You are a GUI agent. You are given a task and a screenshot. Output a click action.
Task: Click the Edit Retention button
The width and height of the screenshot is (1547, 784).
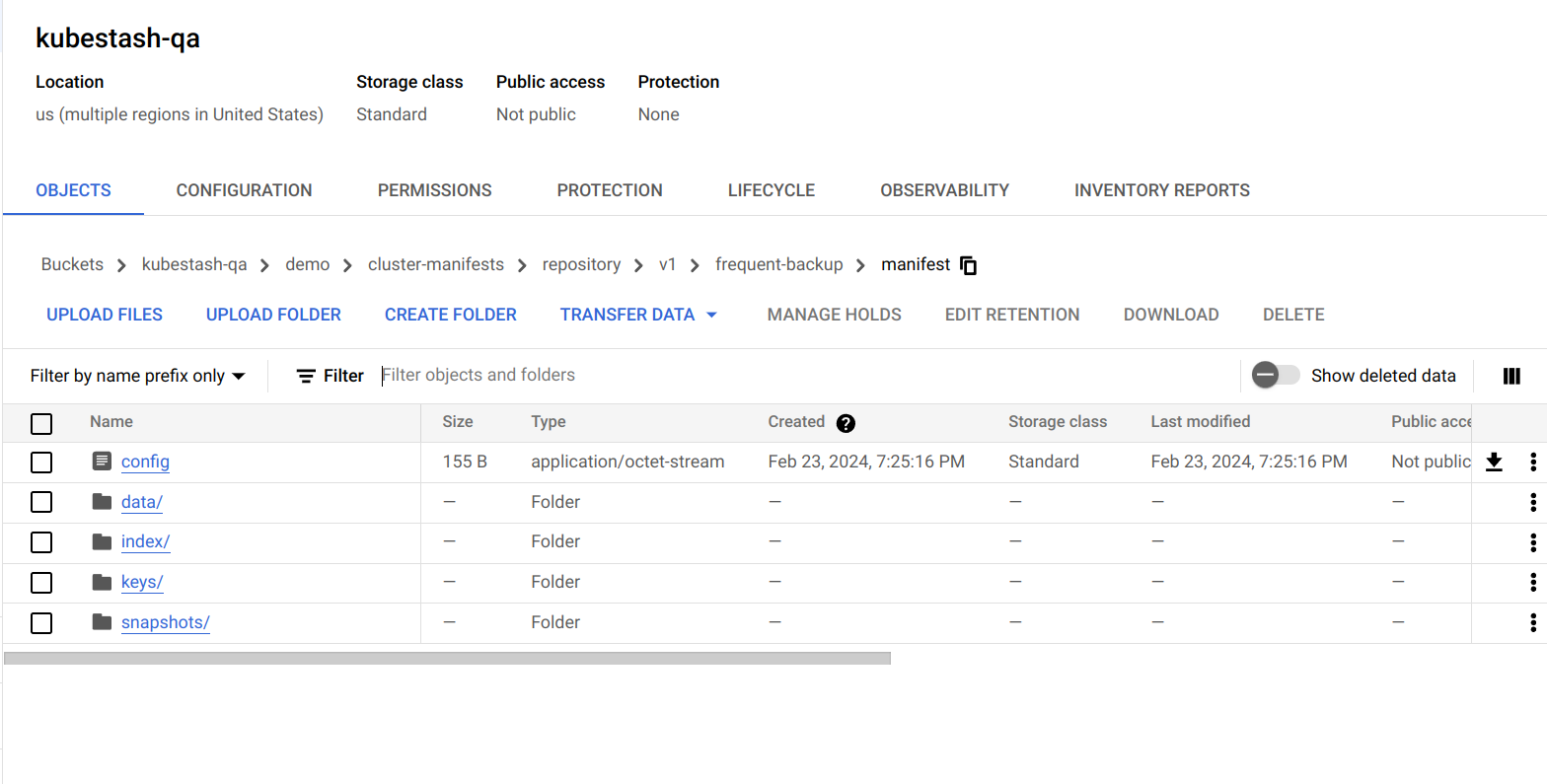(x=1012, y=315)
